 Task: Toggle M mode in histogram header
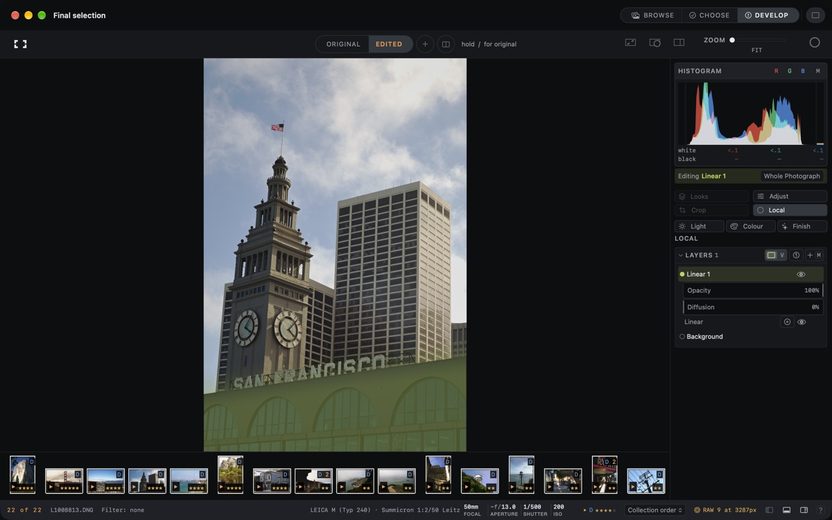(818, 71)
